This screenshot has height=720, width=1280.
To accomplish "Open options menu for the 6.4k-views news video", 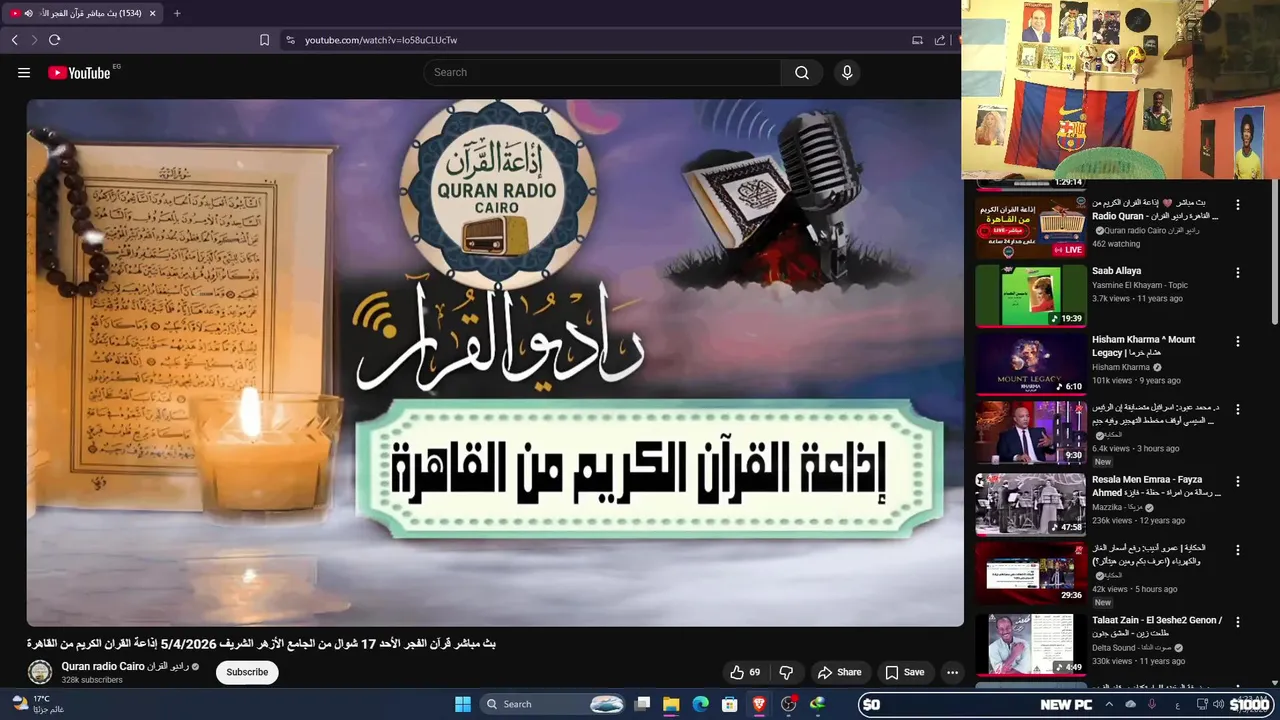I will pos(1238,410).
